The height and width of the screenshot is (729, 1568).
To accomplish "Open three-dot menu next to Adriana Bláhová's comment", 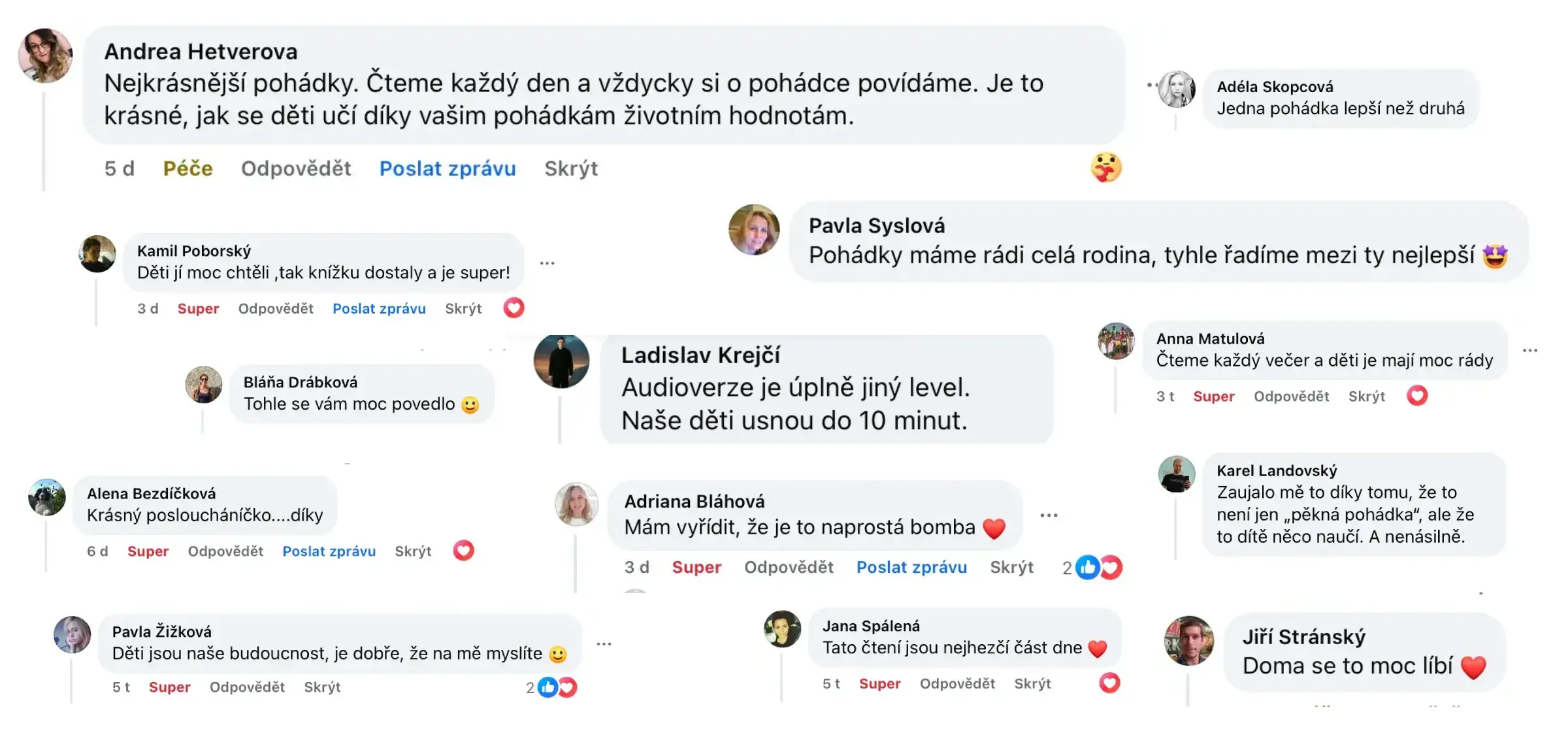I will [x=1049, y=515].
